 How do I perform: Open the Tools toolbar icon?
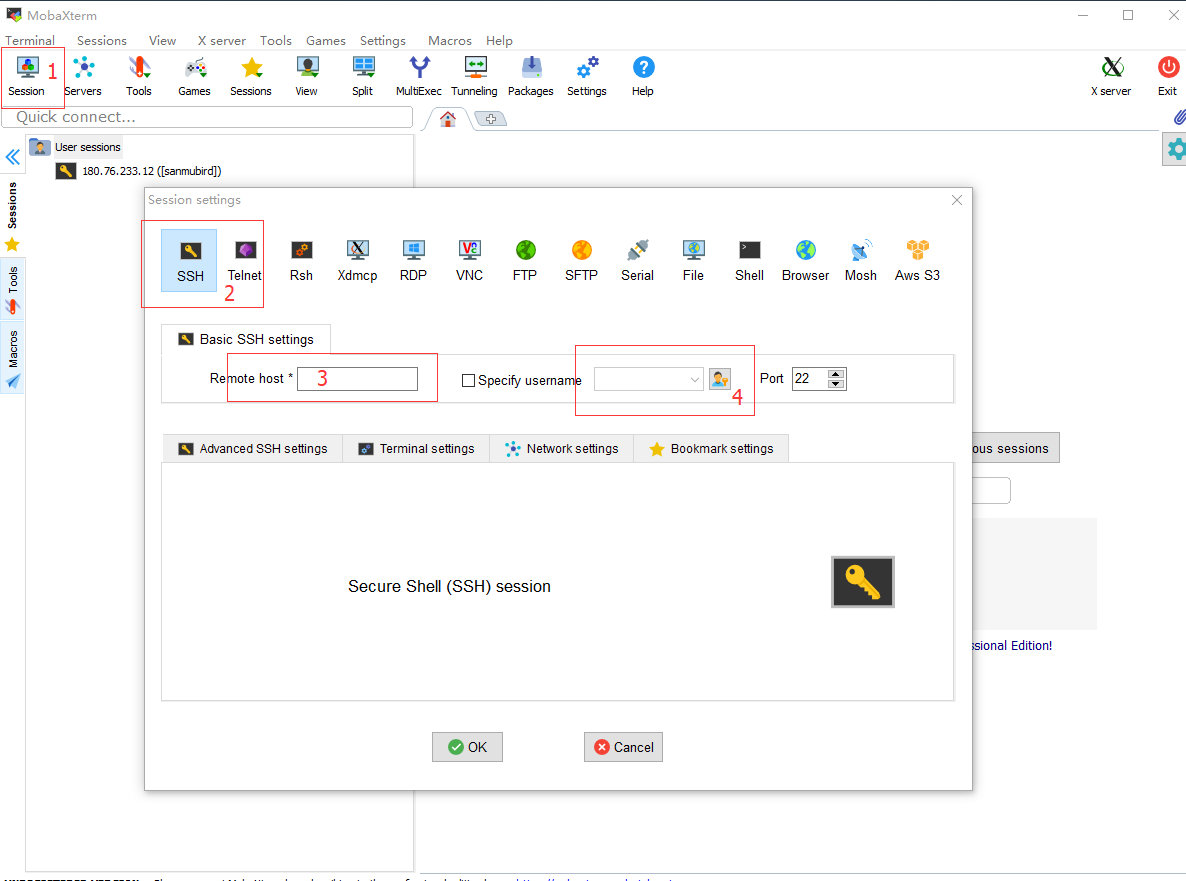tap(138, 76)
